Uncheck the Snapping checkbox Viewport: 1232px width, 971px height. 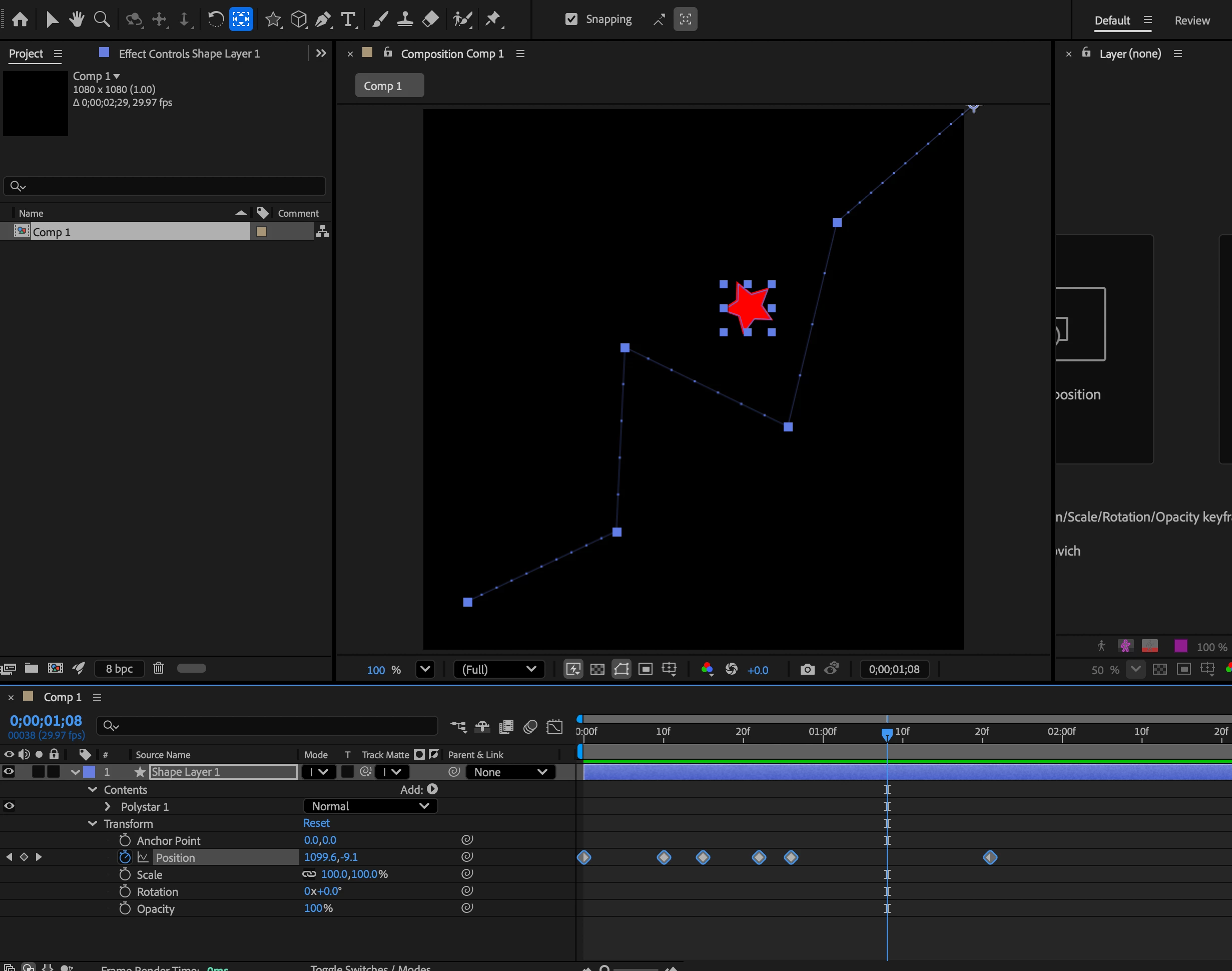pos(571,20)
